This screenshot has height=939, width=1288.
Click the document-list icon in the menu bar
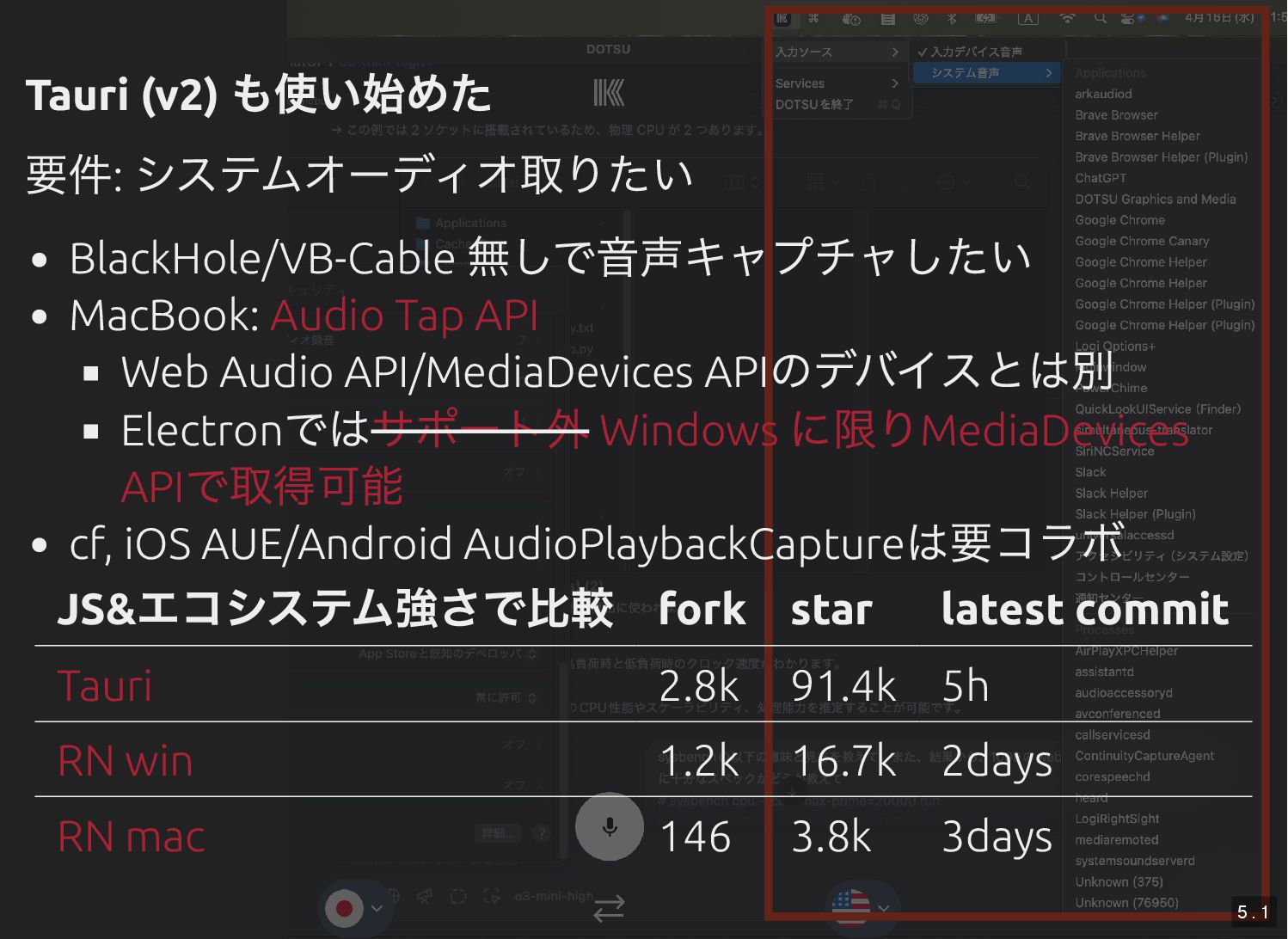click(x=888, y=18)
